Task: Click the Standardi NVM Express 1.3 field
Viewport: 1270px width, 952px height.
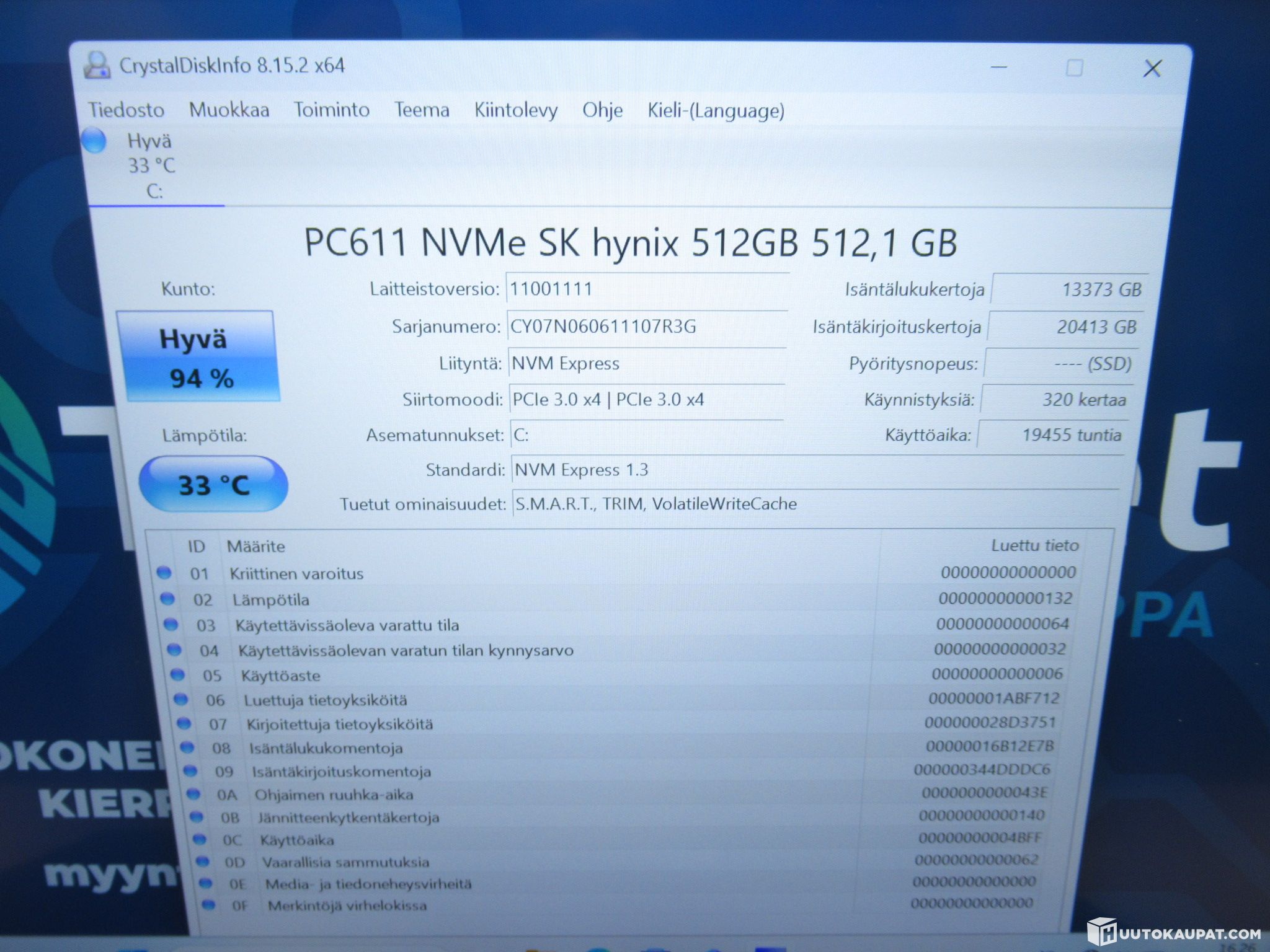Action: 817,470
